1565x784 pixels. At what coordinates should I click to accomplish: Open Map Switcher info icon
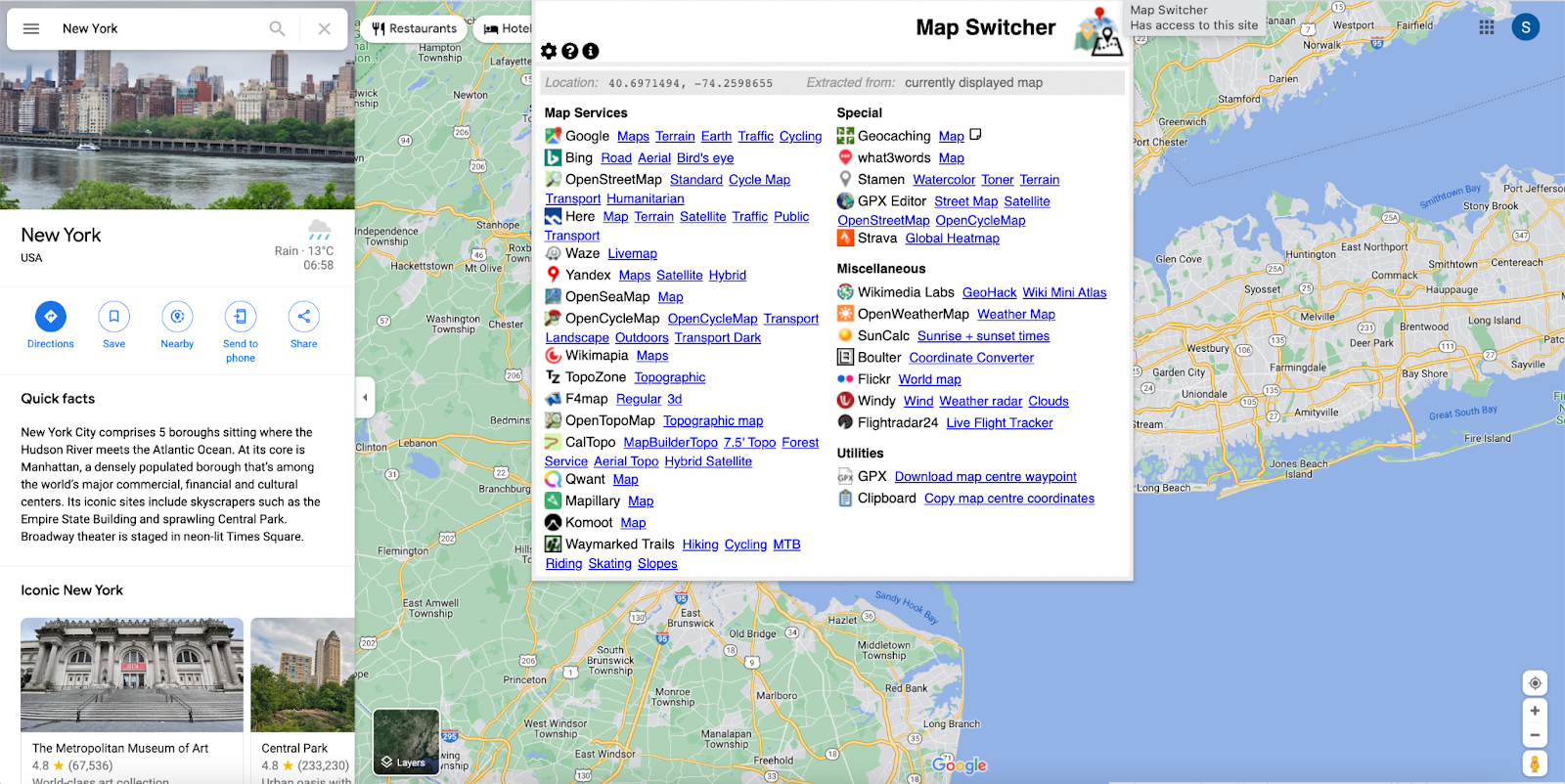[591, 51]
